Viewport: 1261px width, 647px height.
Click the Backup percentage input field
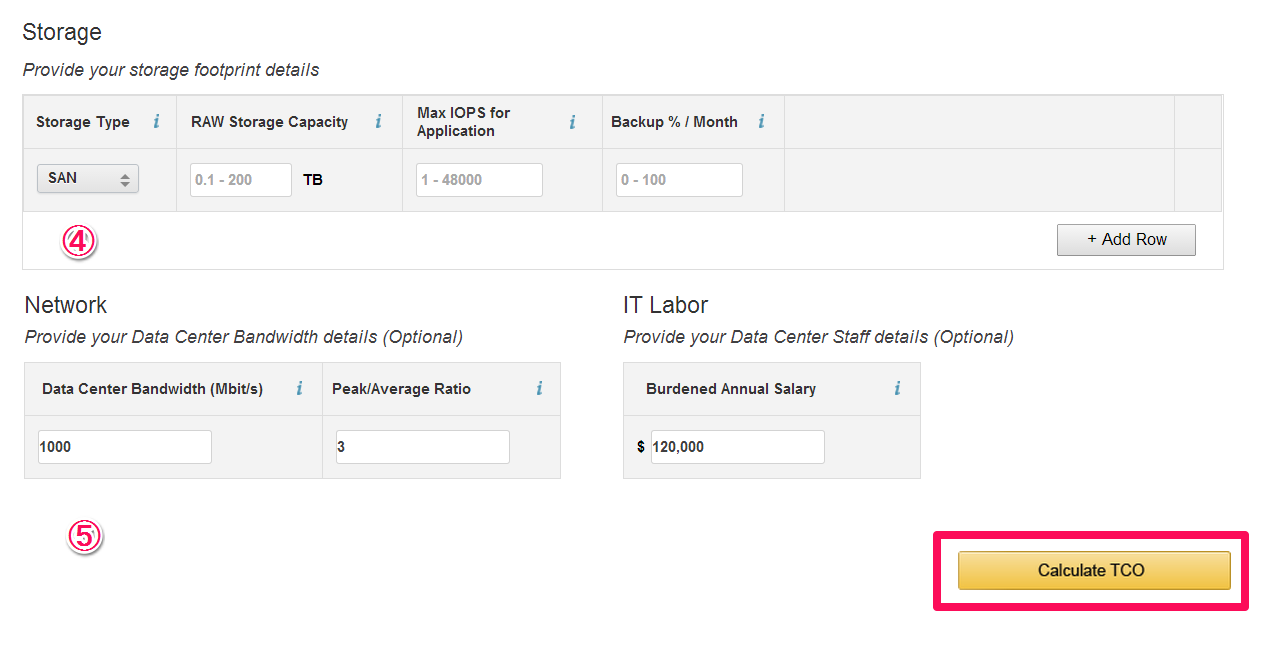[x=679, y=179]
